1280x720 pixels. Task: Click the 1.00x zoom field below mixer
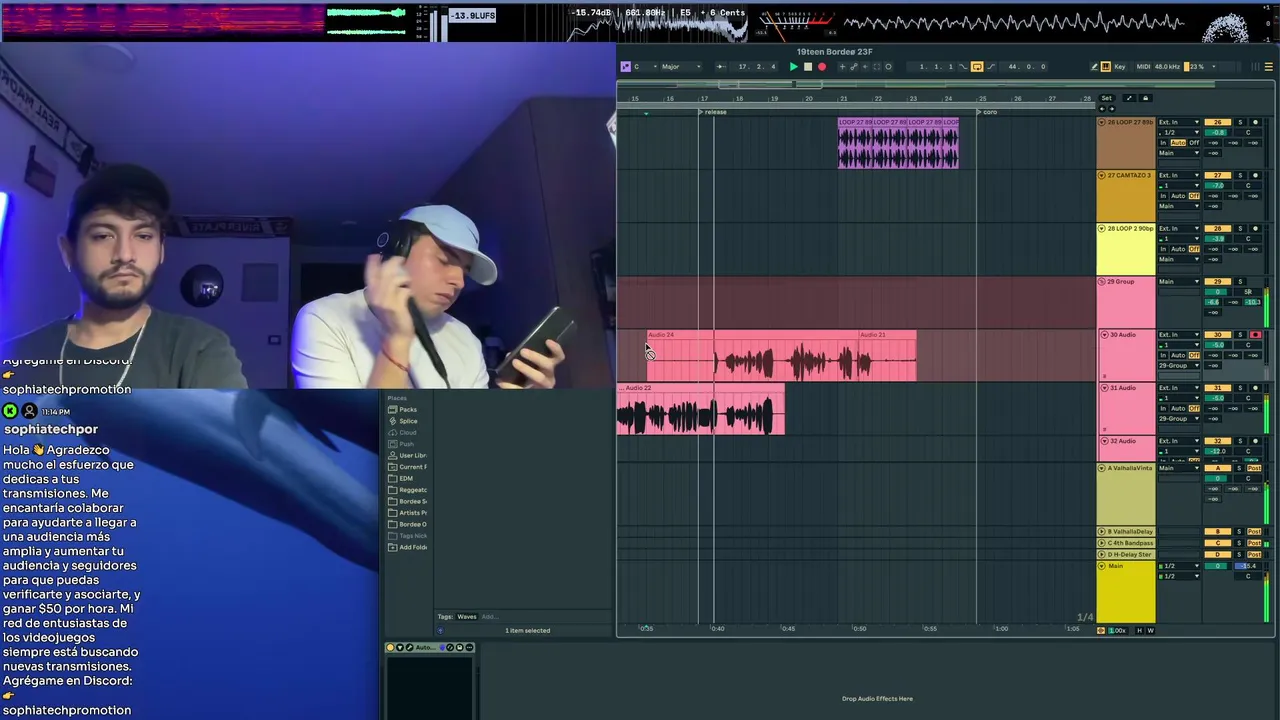[x=1117, y=631]
